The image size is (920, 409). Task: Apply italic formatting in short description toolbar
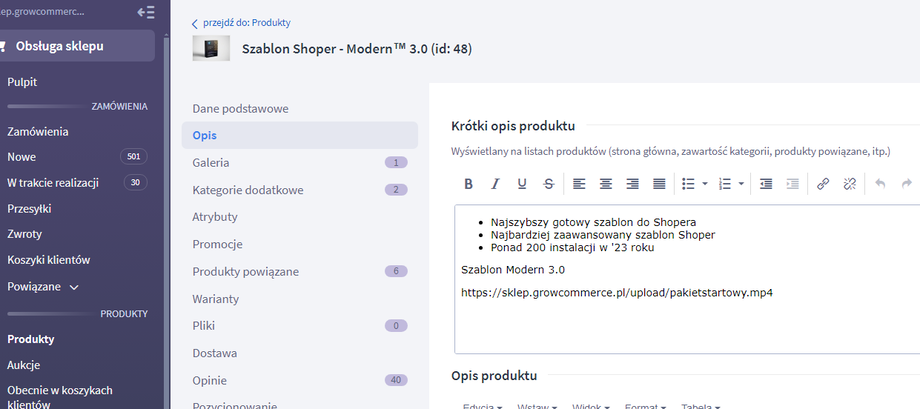pos(495,184)
